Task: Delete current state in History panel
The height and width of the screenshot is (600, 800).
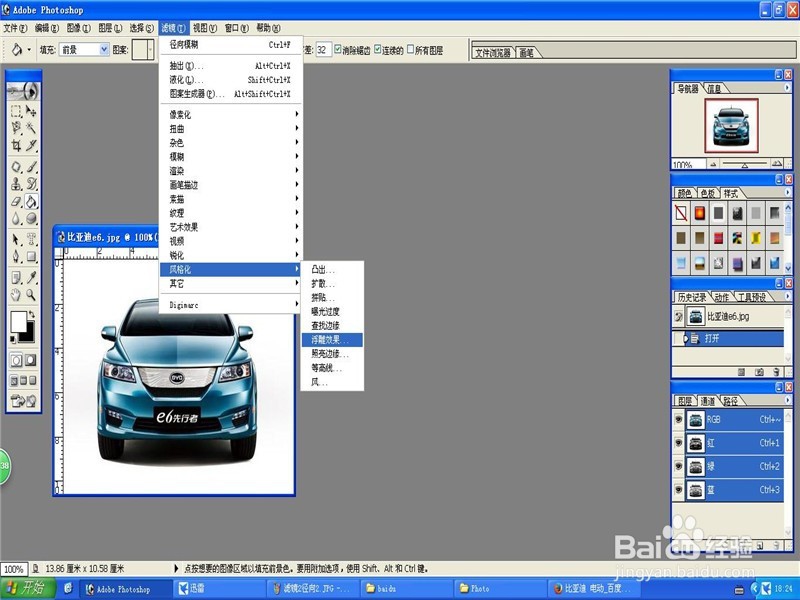Action: tap(776, 372)
